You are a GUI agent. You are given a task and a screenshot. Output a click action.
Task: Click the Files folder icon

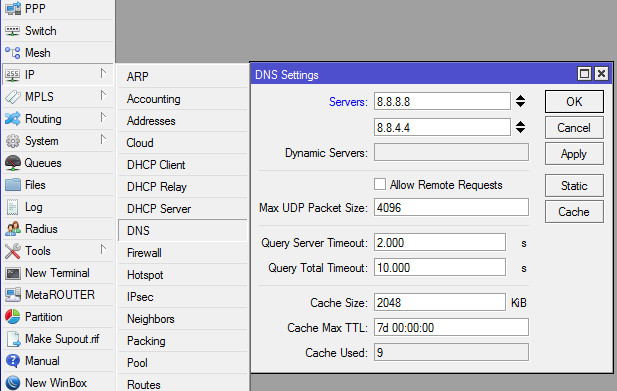click(13, 184)
